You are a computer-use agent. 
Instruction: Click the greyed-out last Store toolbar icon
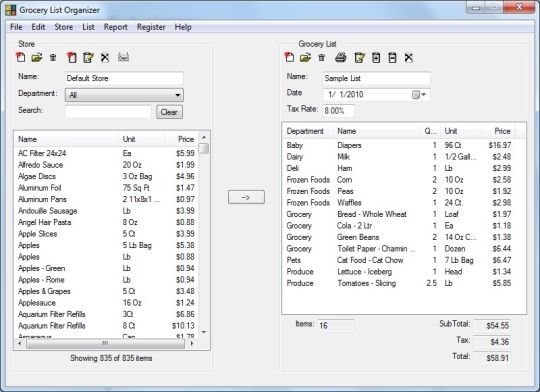[123, 57]
